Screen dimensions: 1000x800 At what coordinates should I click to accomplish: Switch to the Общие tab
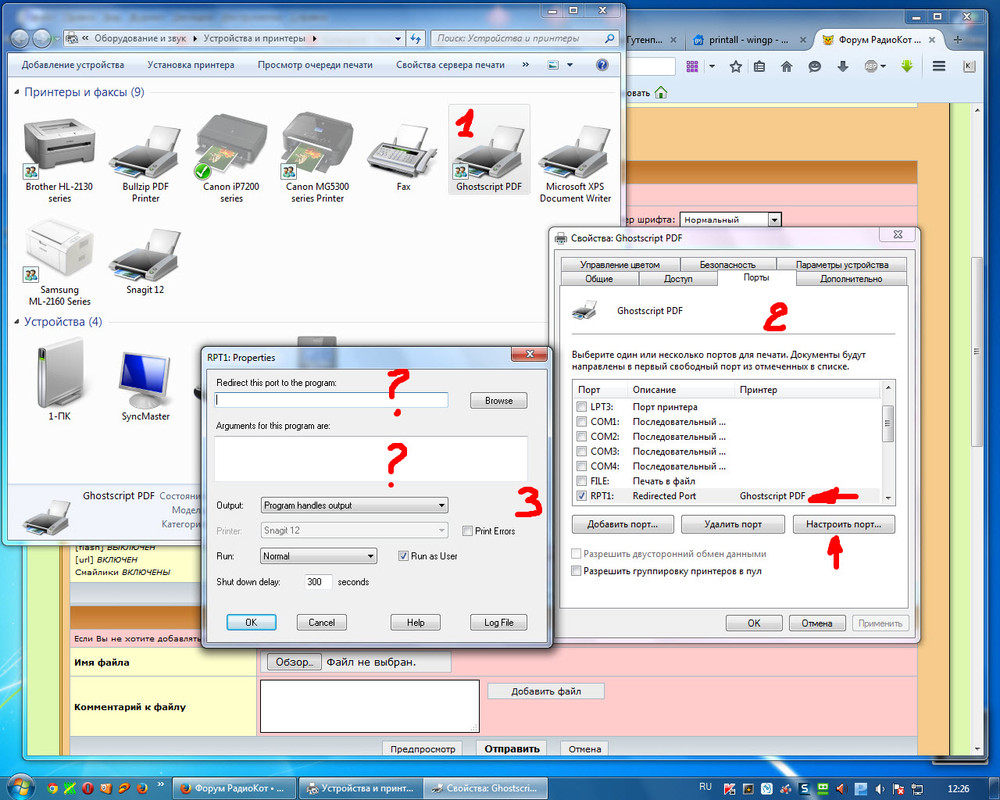click(x=599, y=279)
